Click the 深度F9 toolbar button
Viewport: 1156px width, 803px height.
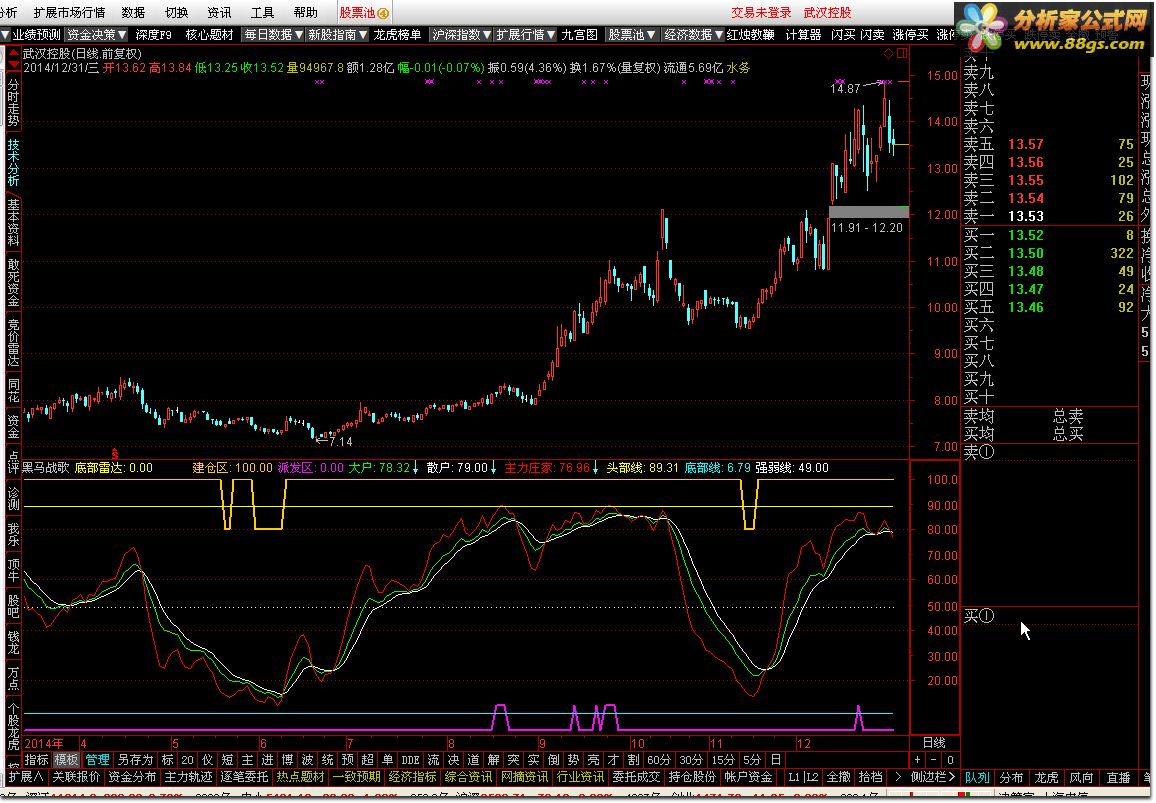tap(153, 35)
